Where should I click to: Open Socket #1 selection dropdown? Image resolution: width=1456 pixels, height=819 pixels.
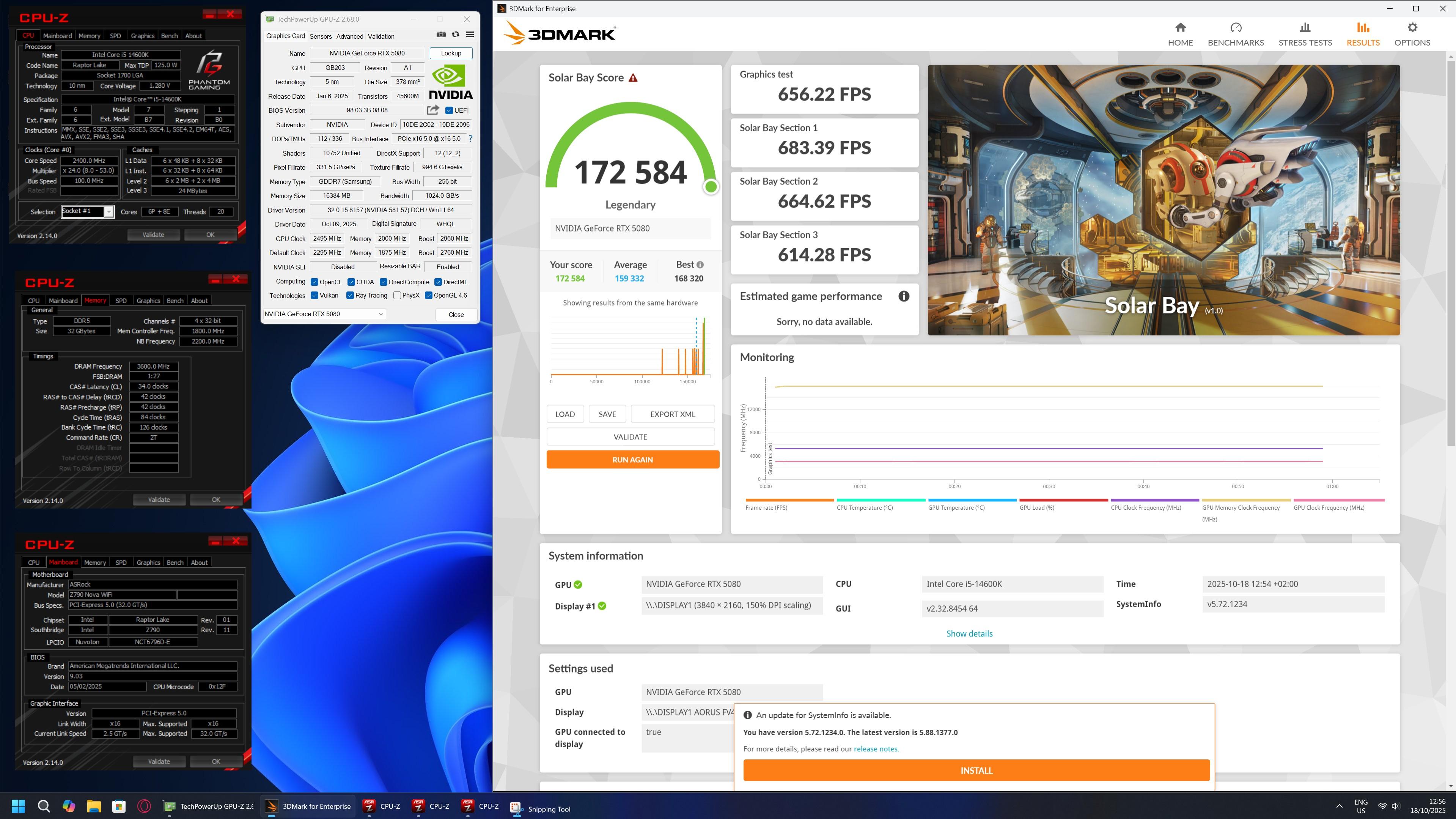point(108,211)
